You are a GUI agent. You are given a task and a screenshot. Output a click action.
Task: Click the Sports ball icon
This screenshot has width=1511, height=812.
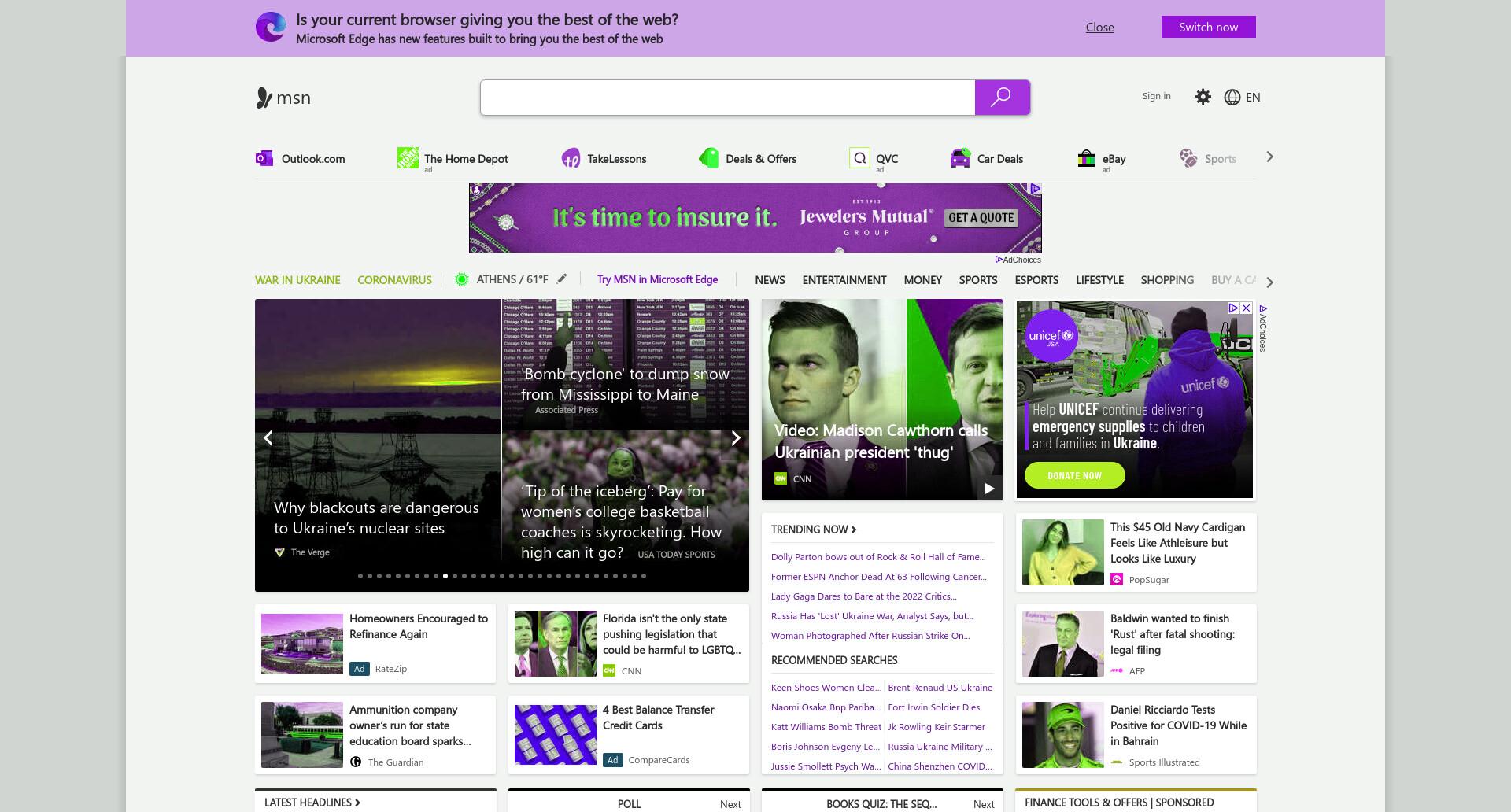pos(1188,158)
